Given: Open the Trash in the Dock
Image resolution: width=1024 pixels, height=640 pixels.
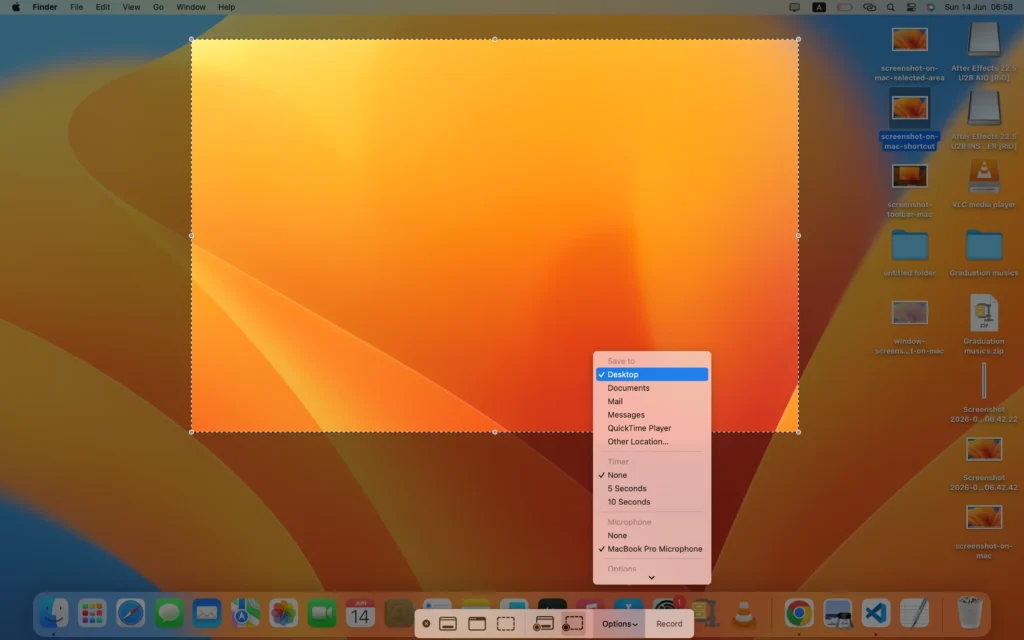Looking at the screenshot, I should coord(970,614).
